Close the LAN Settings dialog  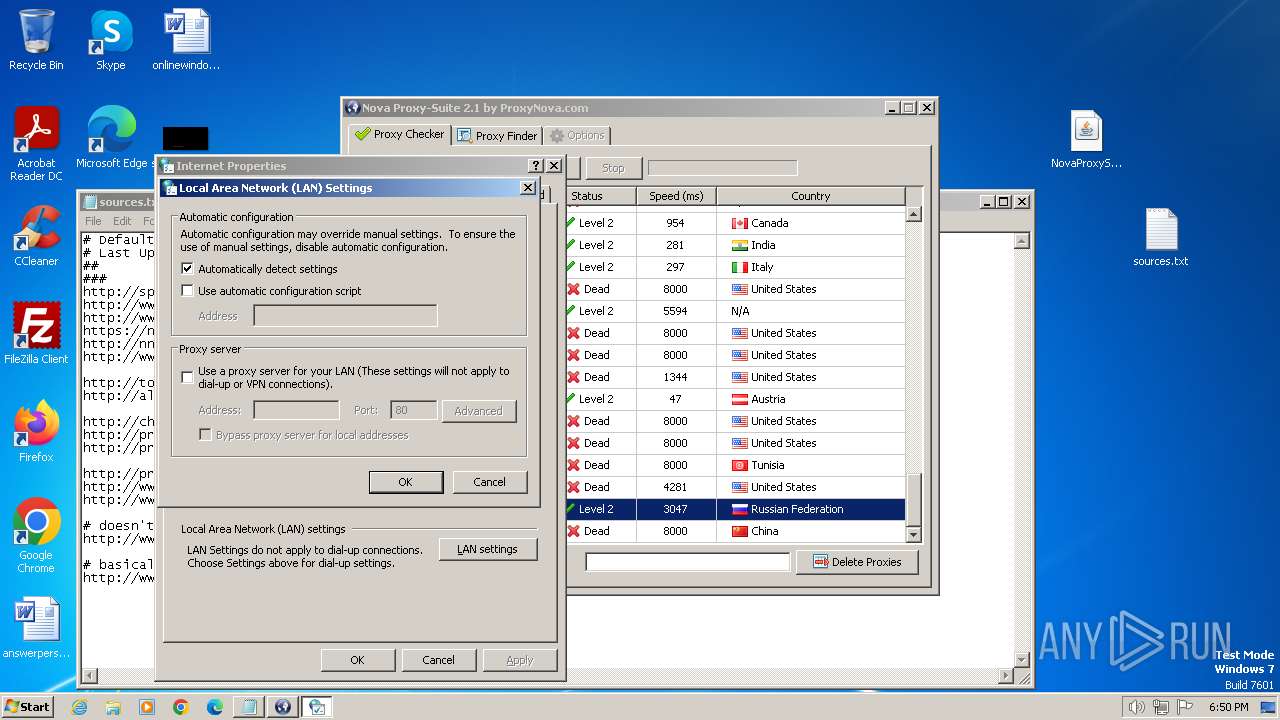click(527, 188)
